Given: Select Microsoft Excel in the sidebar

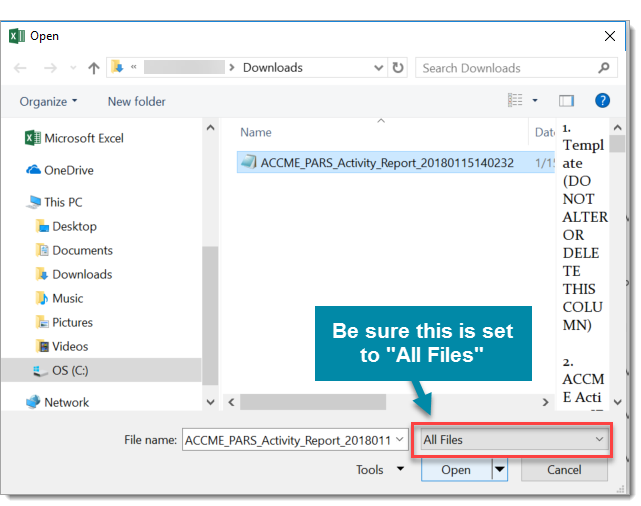Looking at the screenshot, I should point(83,138).
